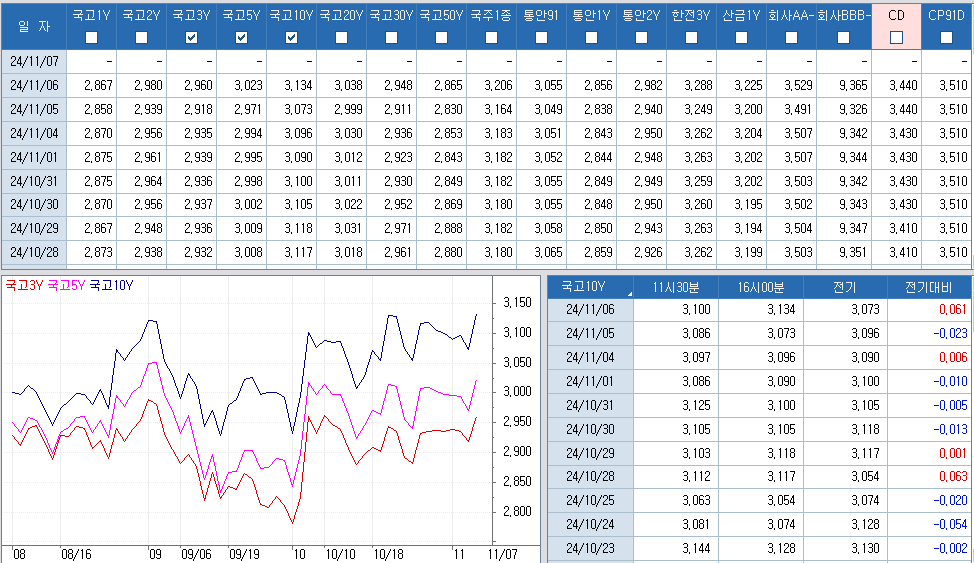Click the 16시00분 column header
The image size is (974, 563).
[x=760, y=287]
